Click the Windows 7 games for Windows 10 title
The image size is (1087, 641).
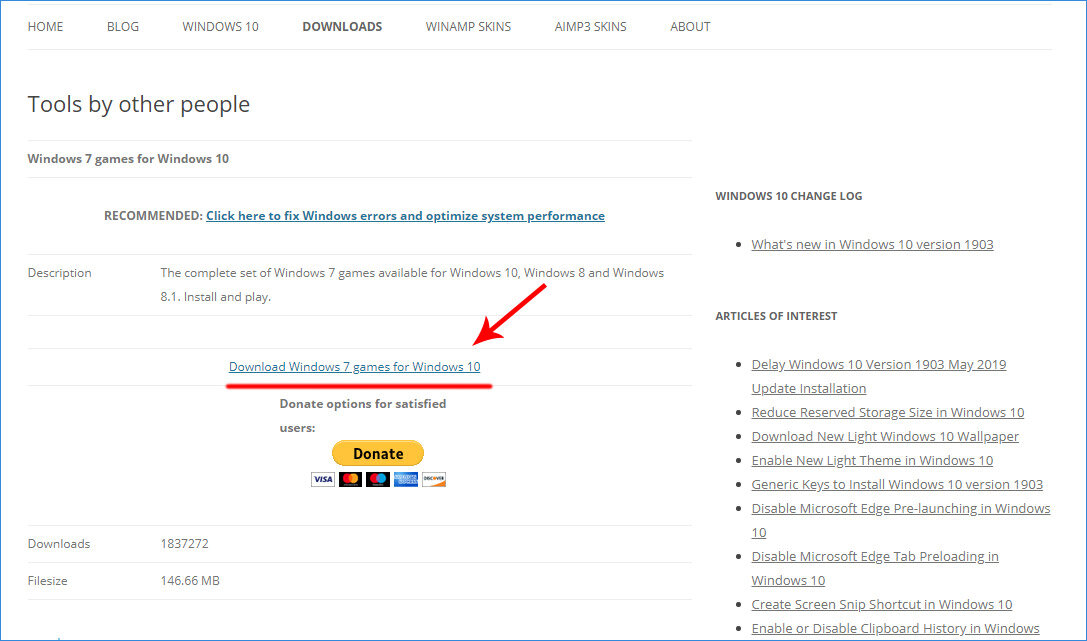coord(128,159)
